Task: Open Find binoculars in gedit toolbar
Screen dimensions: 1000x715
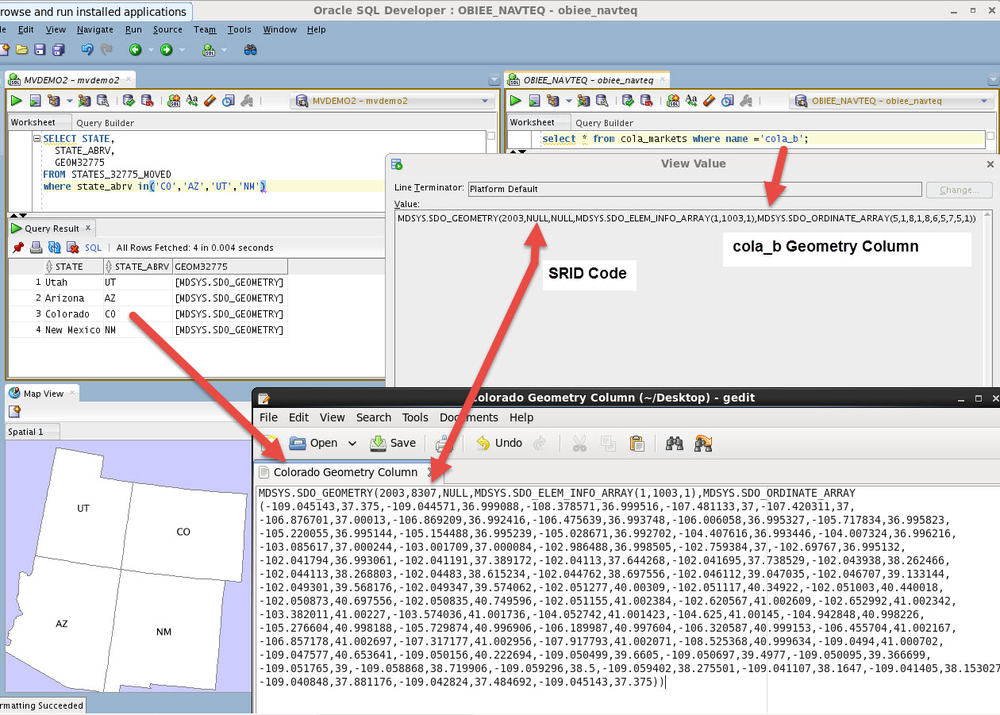Action: coord(674,443)
